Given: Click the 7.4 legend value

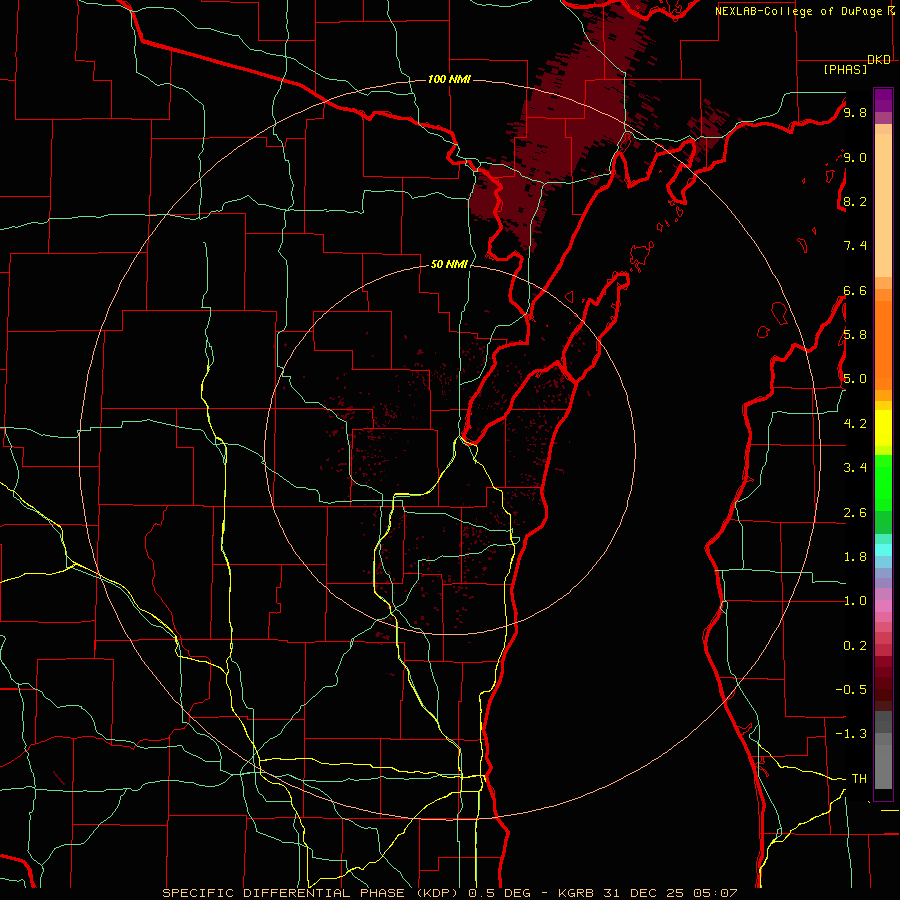Looking at the screenshot, I should click(x=855, y=246).
